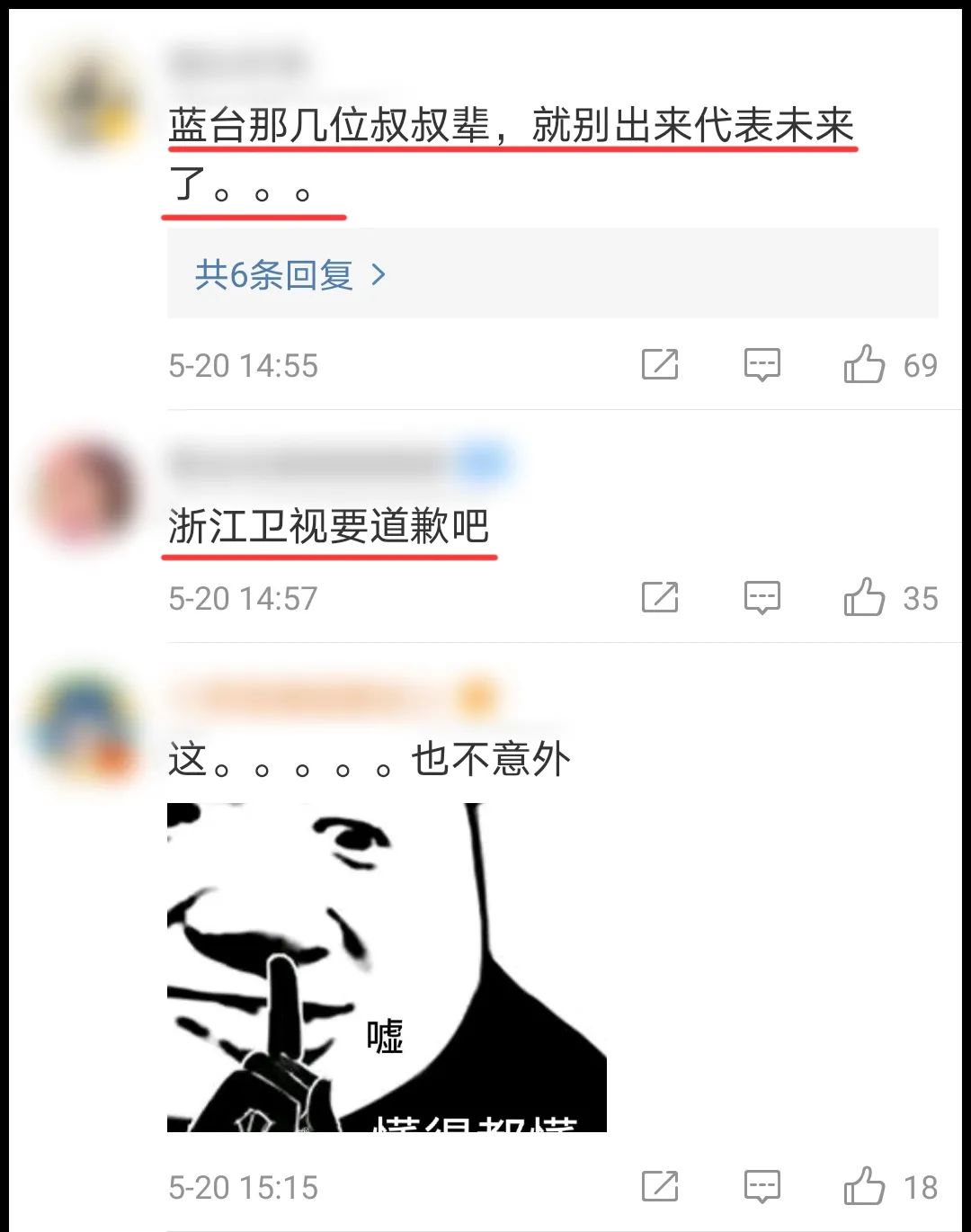The width and height of the screenshot is (971, 1232).
Task: Select the 蓝台那几位叔叔辈 comment text
Action: (x=511, y=155)
